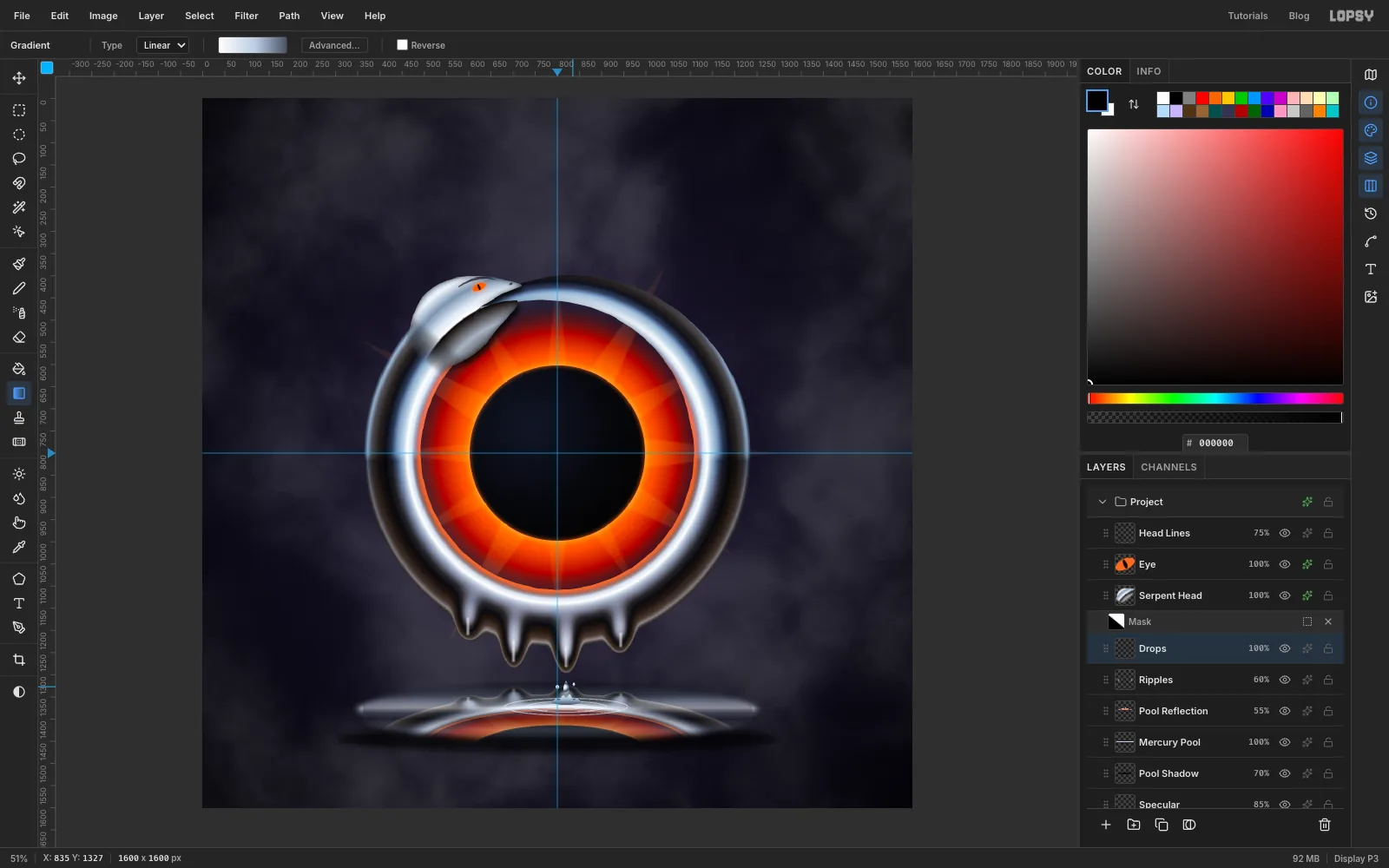Select the Magic Wand tool

(19, 207)
